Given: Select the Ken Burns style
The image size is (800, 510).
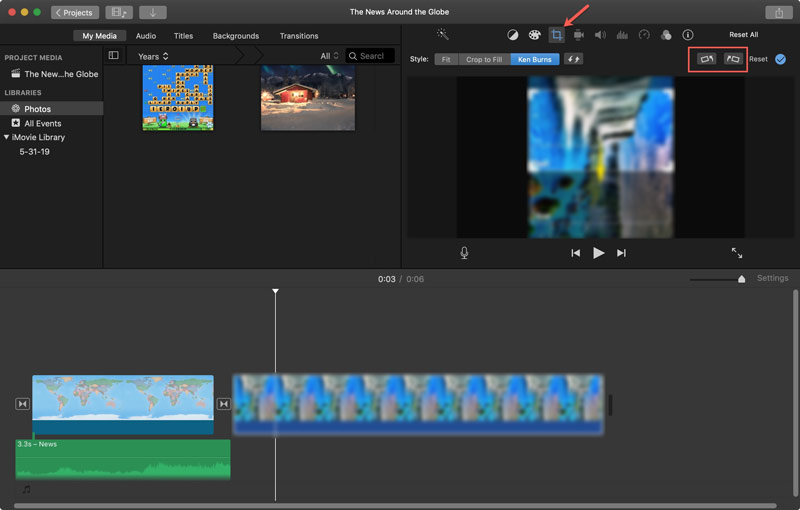Looking at the screenshot, I should click(x=535, y=59).
